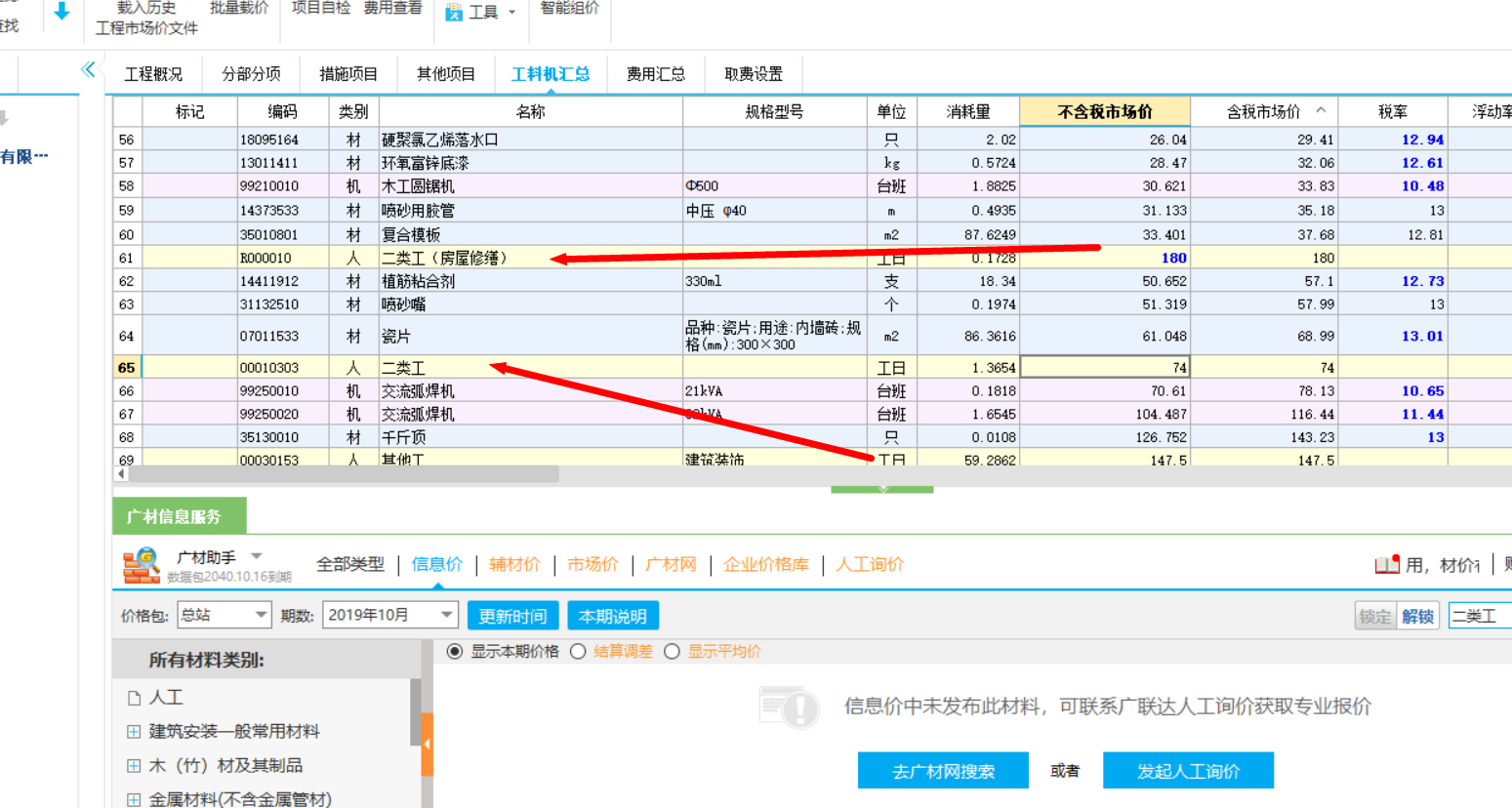Viewport: 1512px width, 808px height.
Task: Click the blue download arrow icon
Action: click(61, 12)
